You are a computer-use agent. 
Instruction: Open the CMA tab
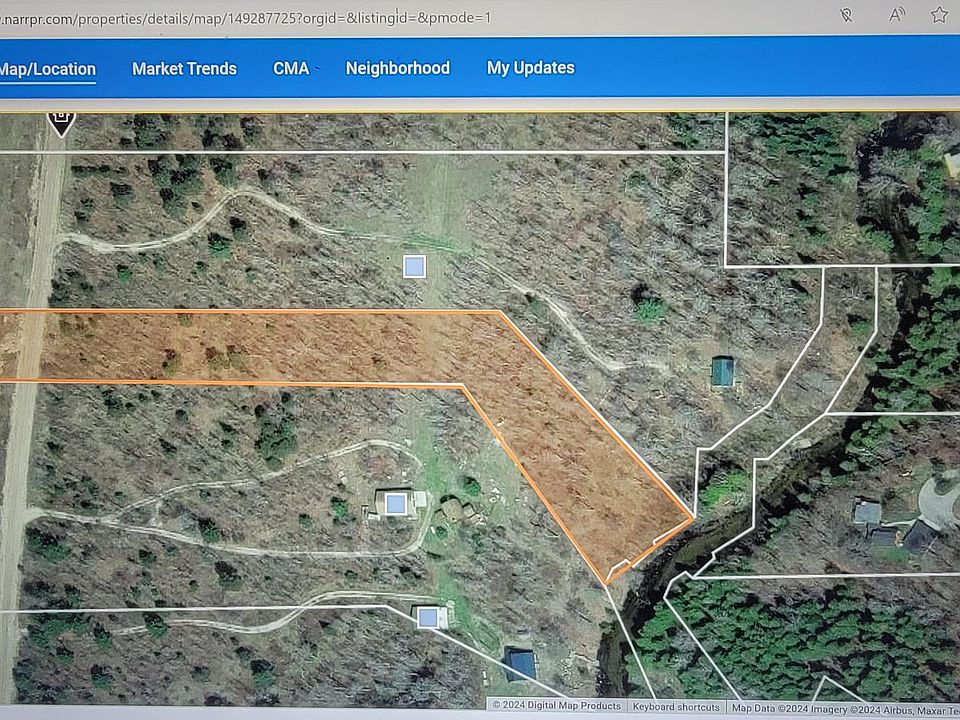pyautogui.click(x=291, y=68)
